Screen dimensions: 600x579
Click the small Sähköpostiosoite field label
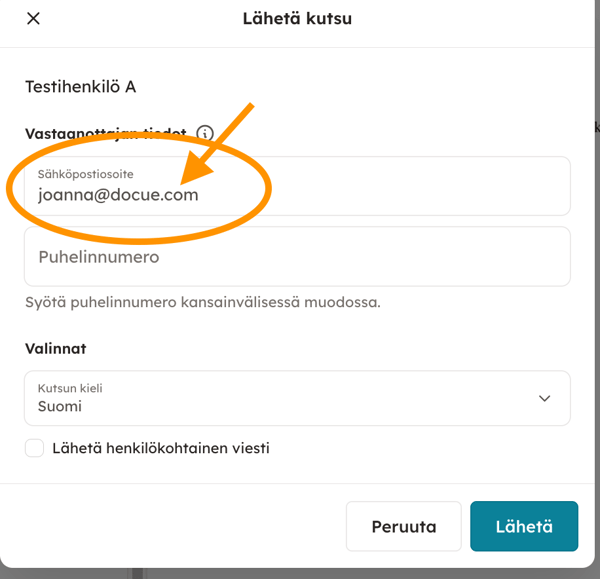click(85, 174)
